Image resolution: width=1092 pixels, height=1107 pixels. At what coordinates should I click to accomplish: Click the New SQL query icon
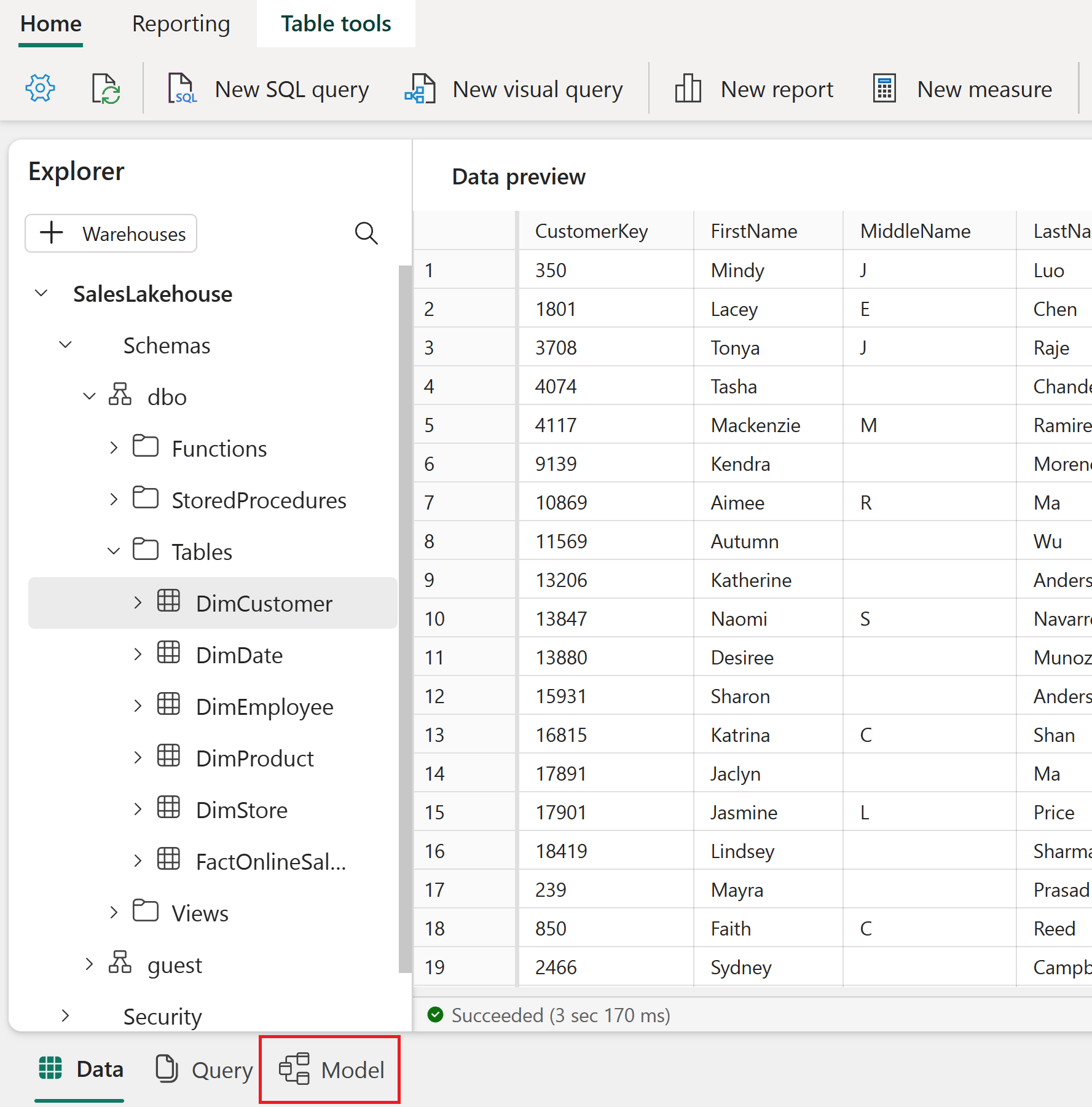click(x=183, y=89)
